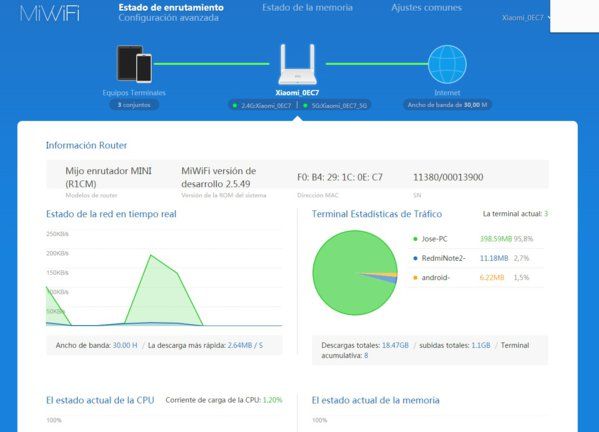The height and width of the screenshot is (432, 599).
Task: Click the green dot next to Jose-PC
Action: pos(415,239)
